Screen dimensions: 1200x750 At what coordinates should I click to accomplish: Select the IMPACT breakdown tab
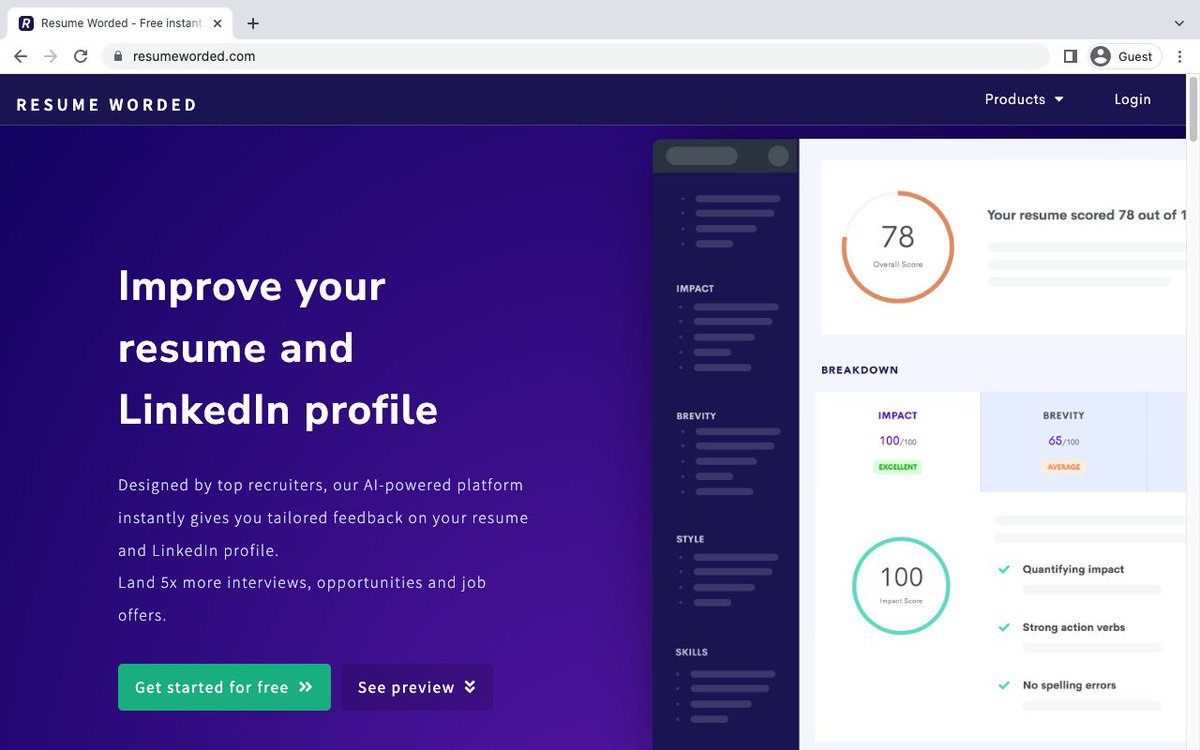click(898, 441)
